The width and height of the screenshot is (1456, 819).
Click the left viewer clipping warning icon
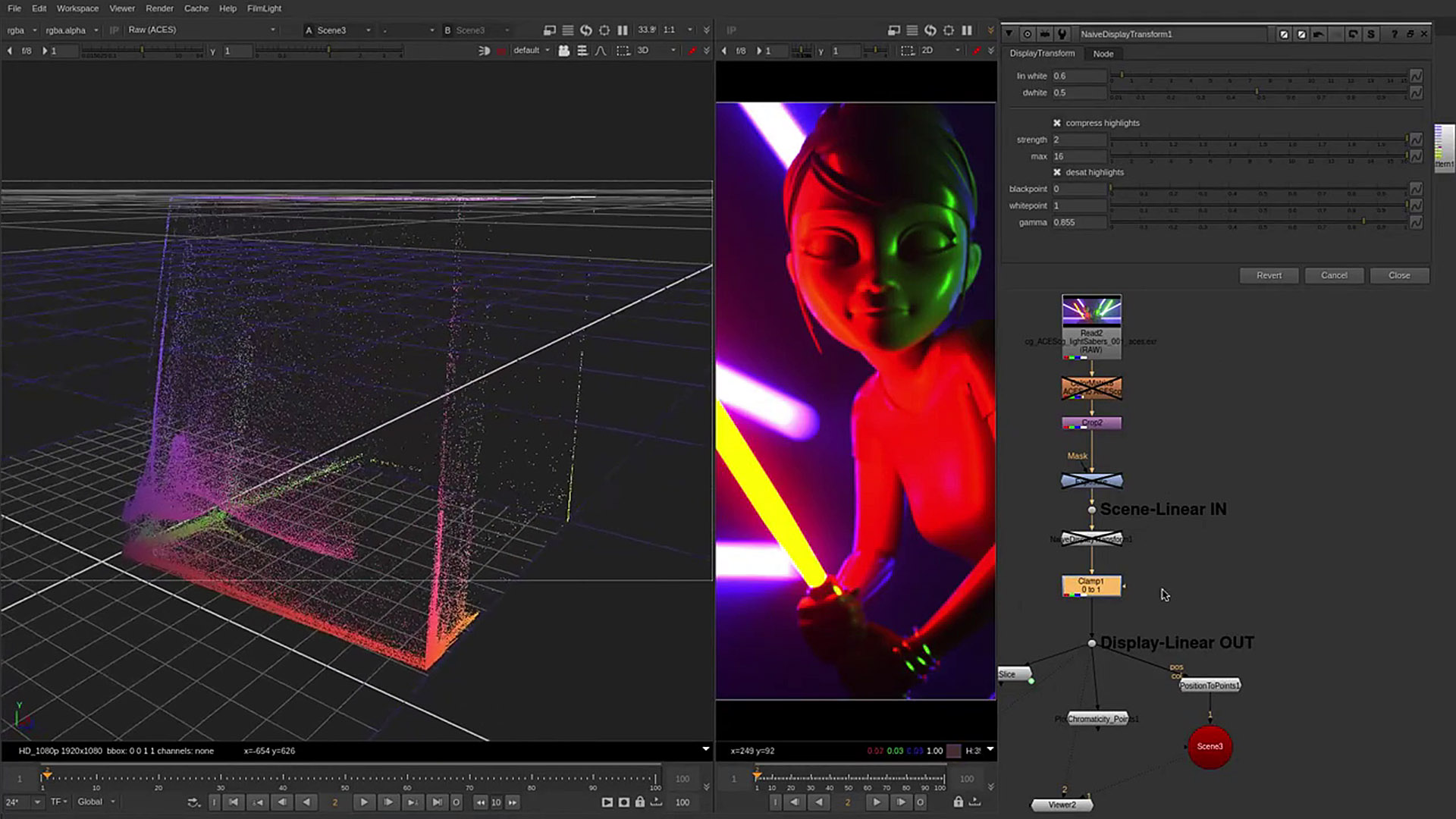pyautogui.click(x=550, y=30)
